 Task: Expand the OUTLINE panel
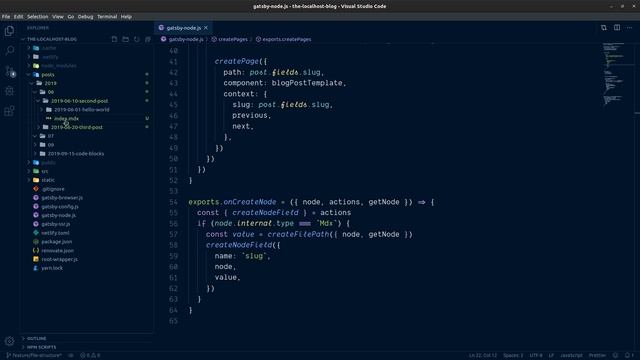(37, 338)
